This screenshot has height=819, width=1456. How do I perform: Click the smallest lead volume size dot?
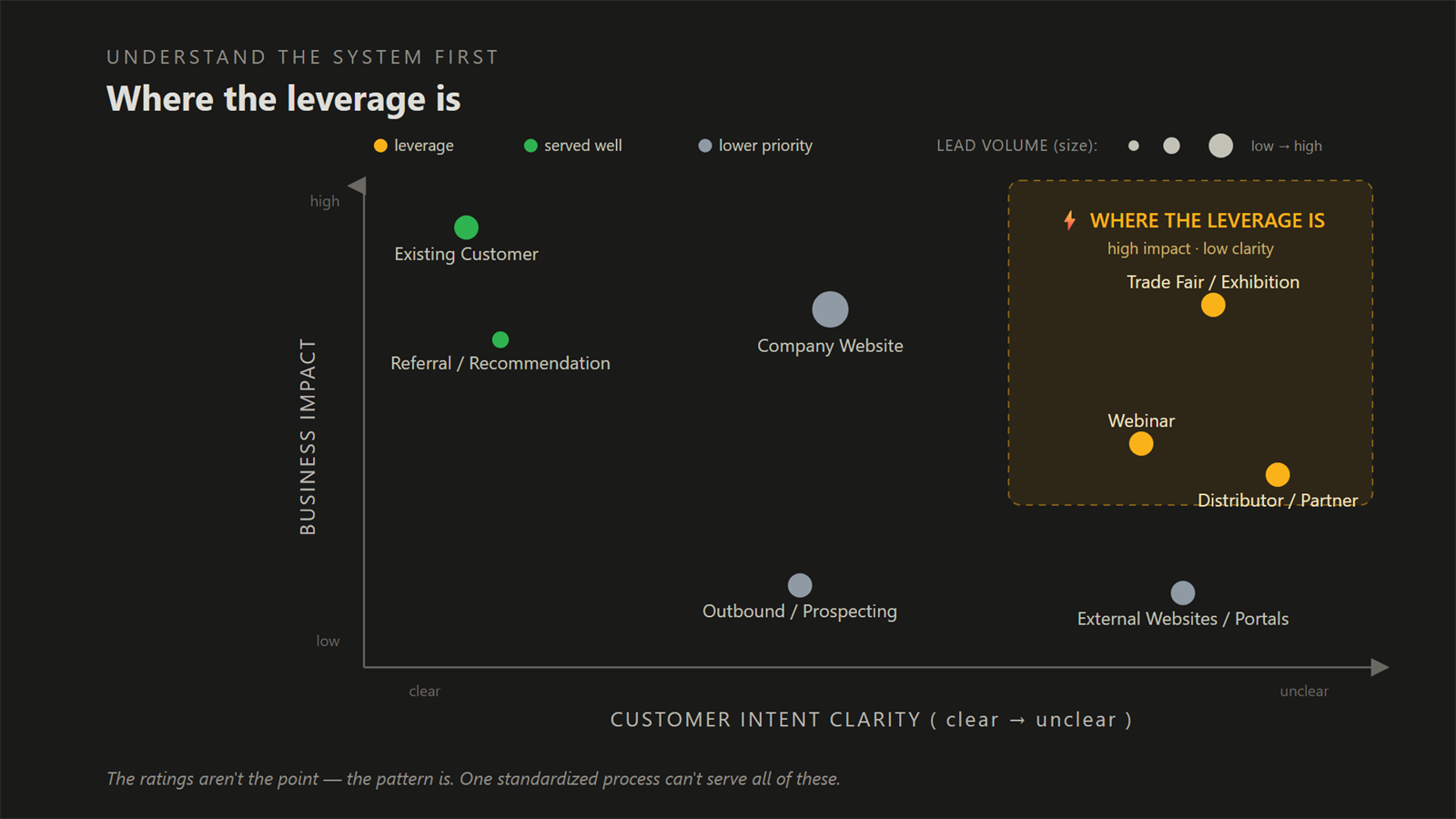pos(1133,146)
